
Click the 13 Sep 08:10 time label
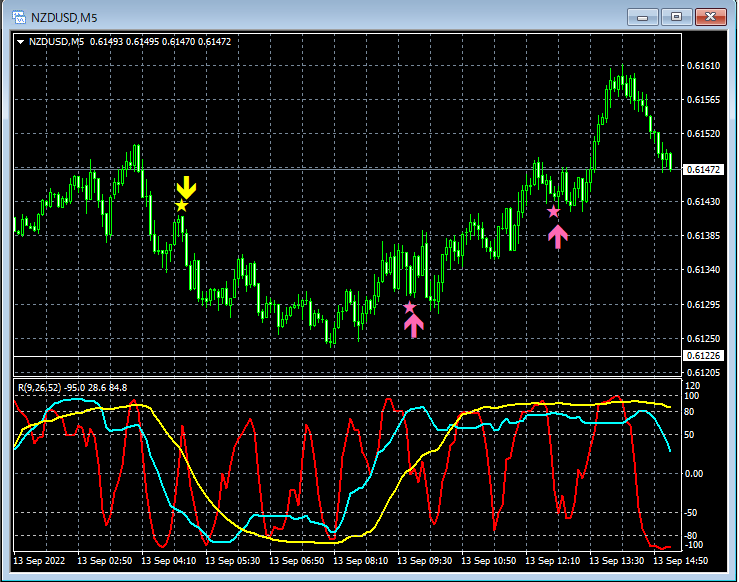361,561
